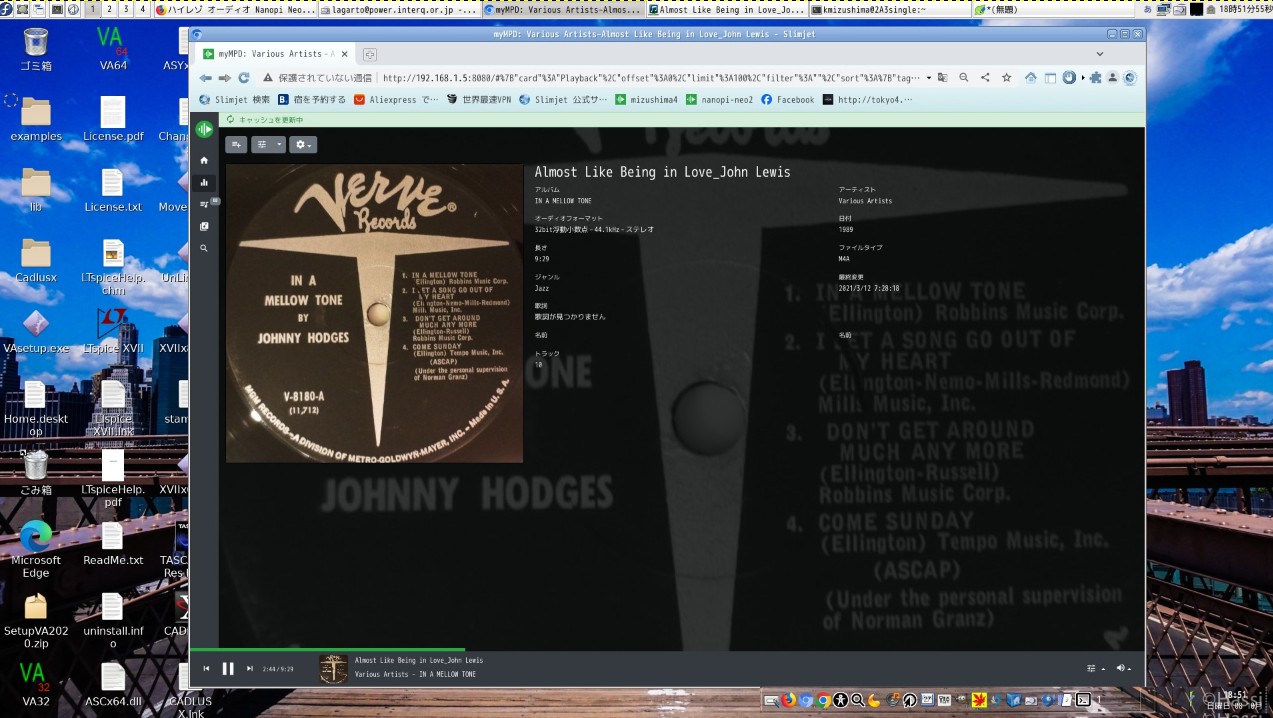The image size is (1273, 718).
Task: Open the Queue view in the sidebar
Action: pos(204,204)
